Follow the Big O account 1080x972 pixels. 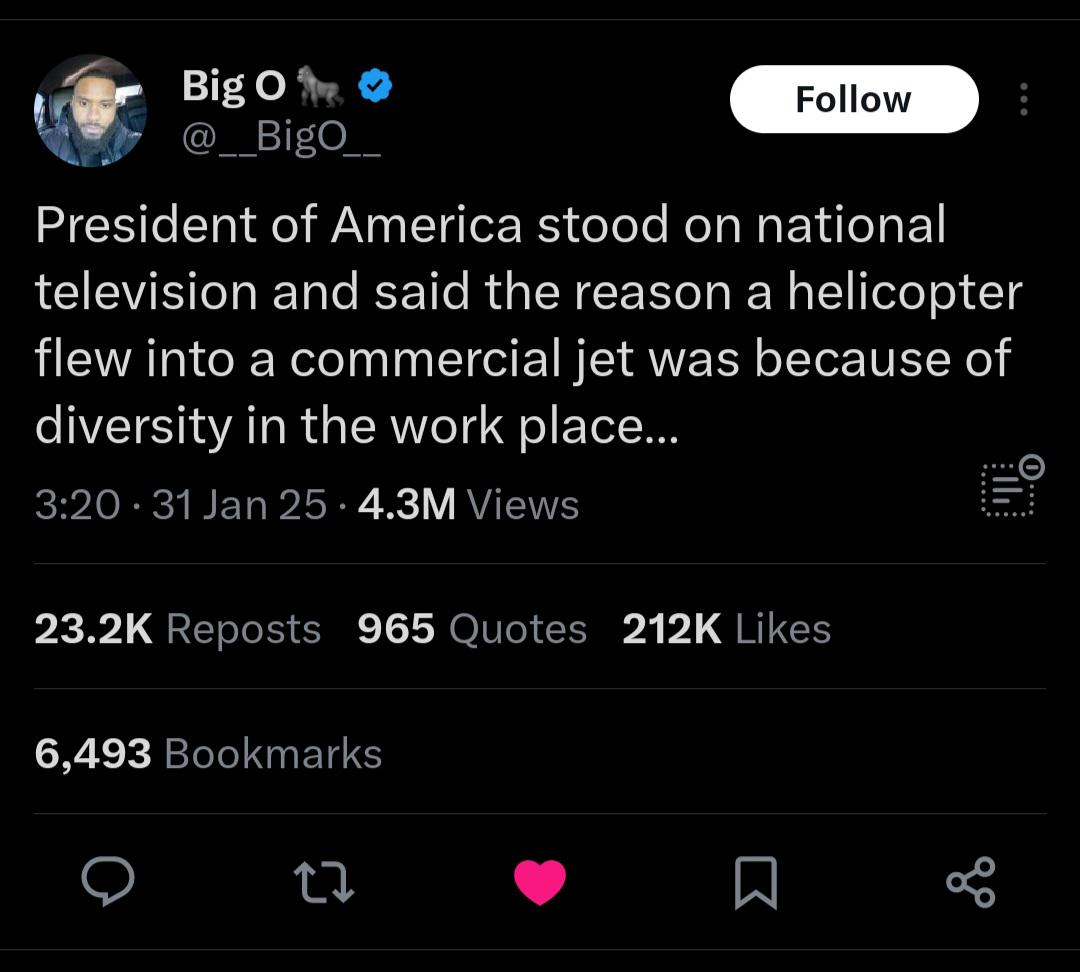point(854,99)
